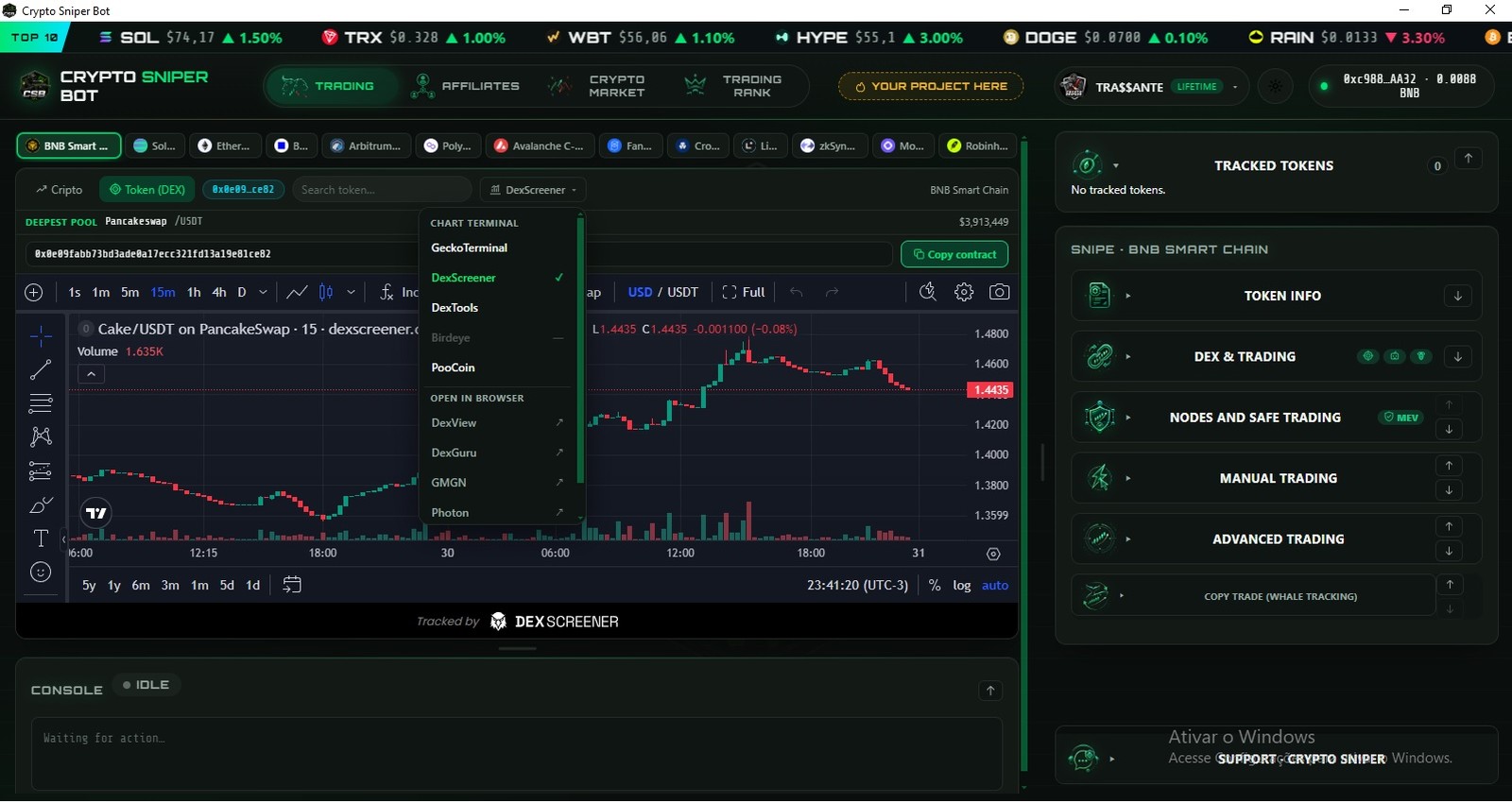
Task: Open the Indicators fx button
Action: pyautogui.click(x=398, y=292)
